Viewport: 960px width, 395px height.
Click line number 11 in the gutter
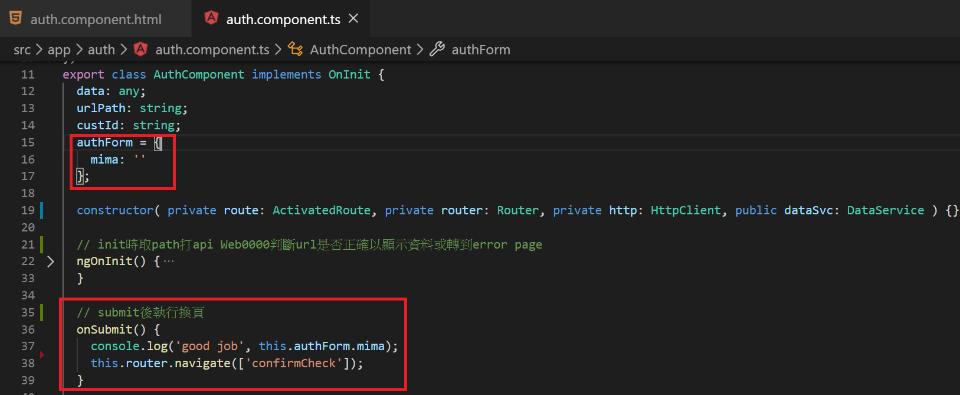(x=27, y=75)
